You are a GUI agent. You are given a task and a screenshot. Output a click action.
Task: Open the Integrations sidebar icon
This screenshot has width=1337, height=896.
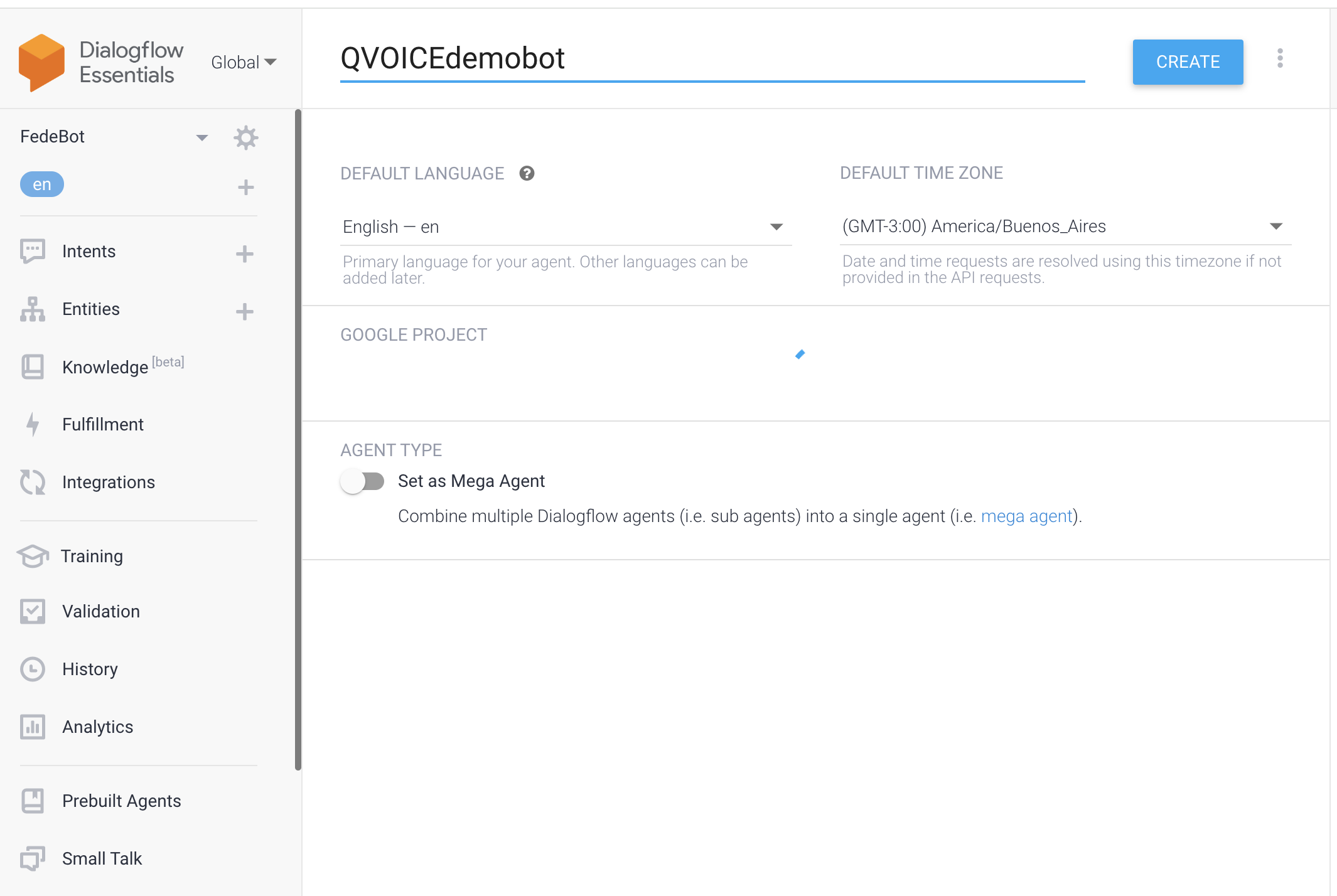pyautogui.click(x=33, y=483)
